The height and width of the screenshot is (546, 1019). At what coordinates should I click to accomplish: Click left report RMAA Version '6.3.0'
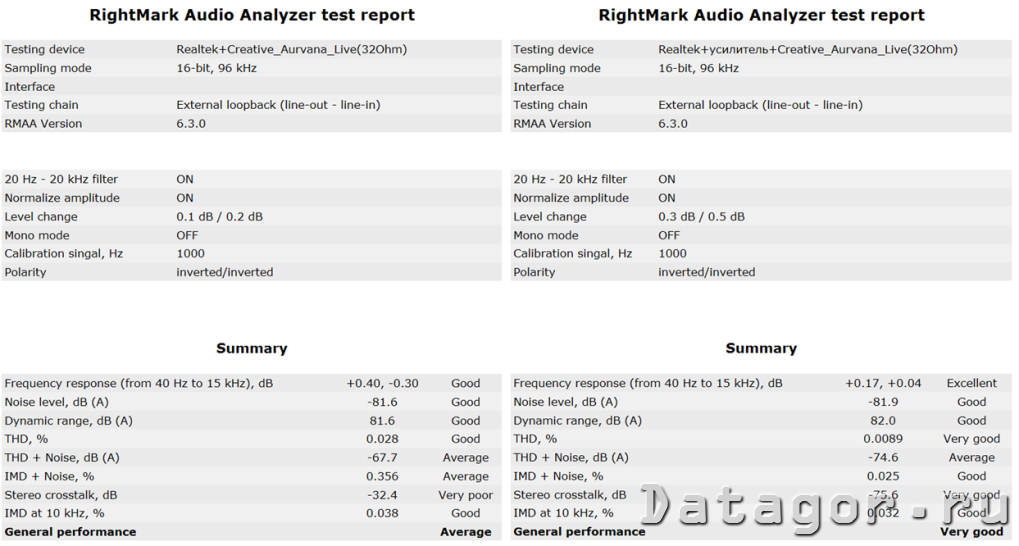click(x=191, y=124)
